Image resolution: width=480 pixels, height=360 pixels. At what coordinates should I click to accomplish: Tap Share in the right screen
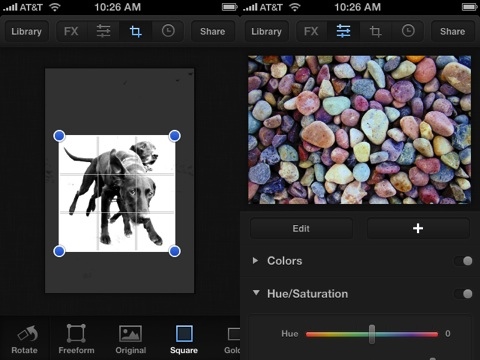[452, 31]
